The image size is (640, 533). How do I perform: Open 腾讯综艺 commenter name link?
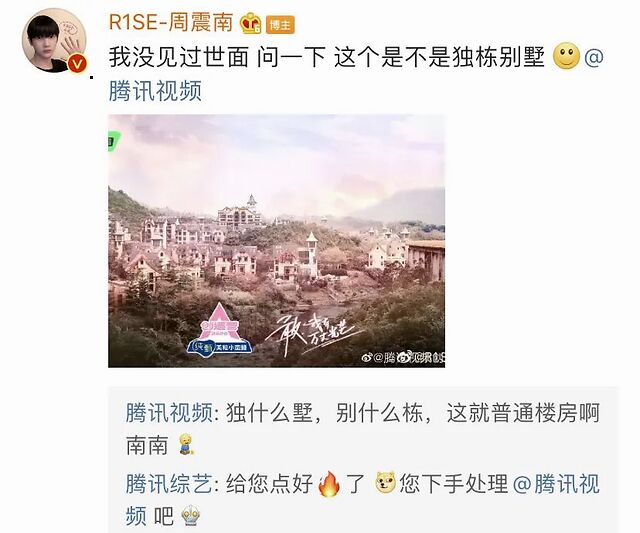(169, 484)
